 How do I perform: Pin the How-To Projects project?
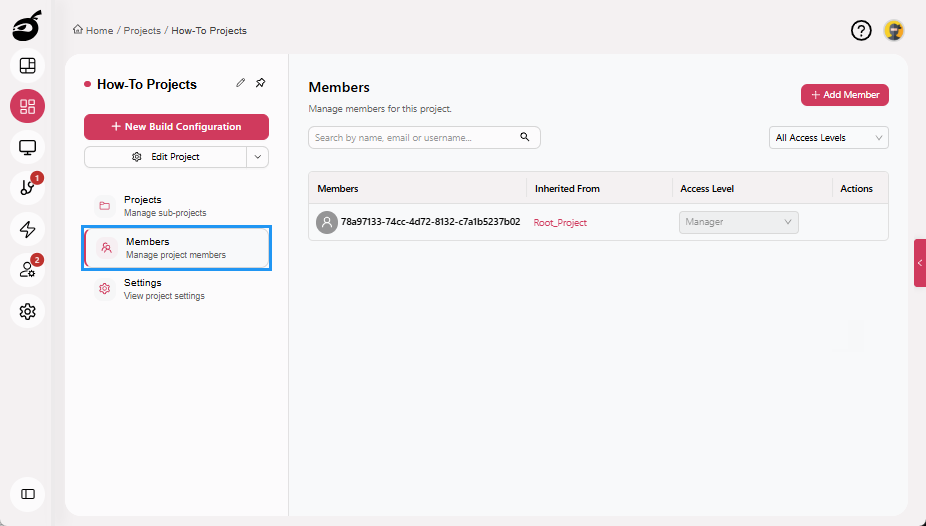260,83
